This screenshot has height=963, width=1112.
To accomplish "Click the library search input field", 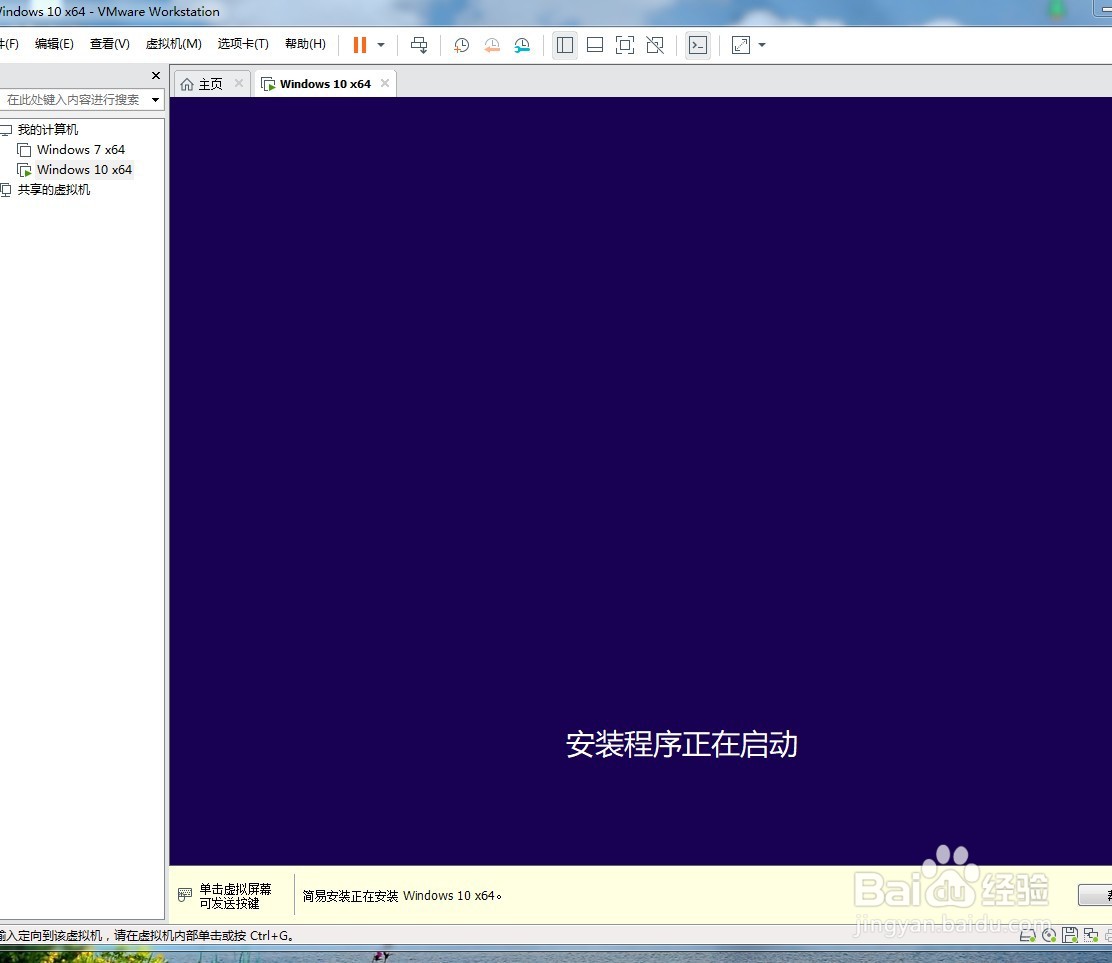I will coord(73,100).
